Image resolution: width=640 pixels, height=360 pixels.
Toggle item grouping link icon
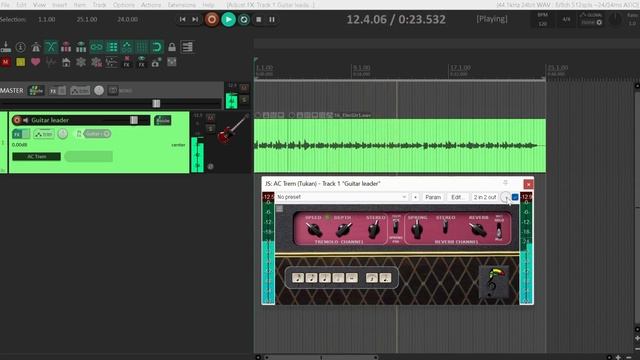[x=97, y=47]
